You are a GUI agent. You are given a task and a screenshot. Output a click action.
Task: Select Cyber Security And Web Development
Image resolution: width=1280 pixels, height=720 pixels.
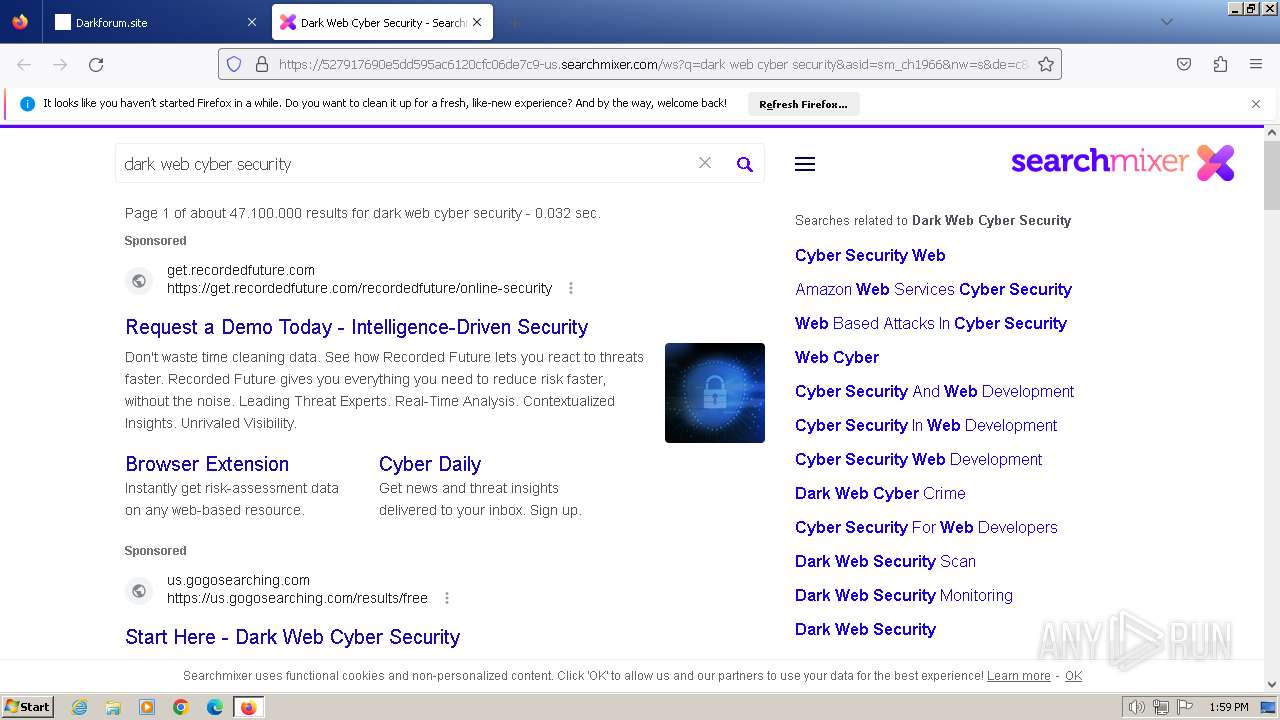click(x=934, y=391)
